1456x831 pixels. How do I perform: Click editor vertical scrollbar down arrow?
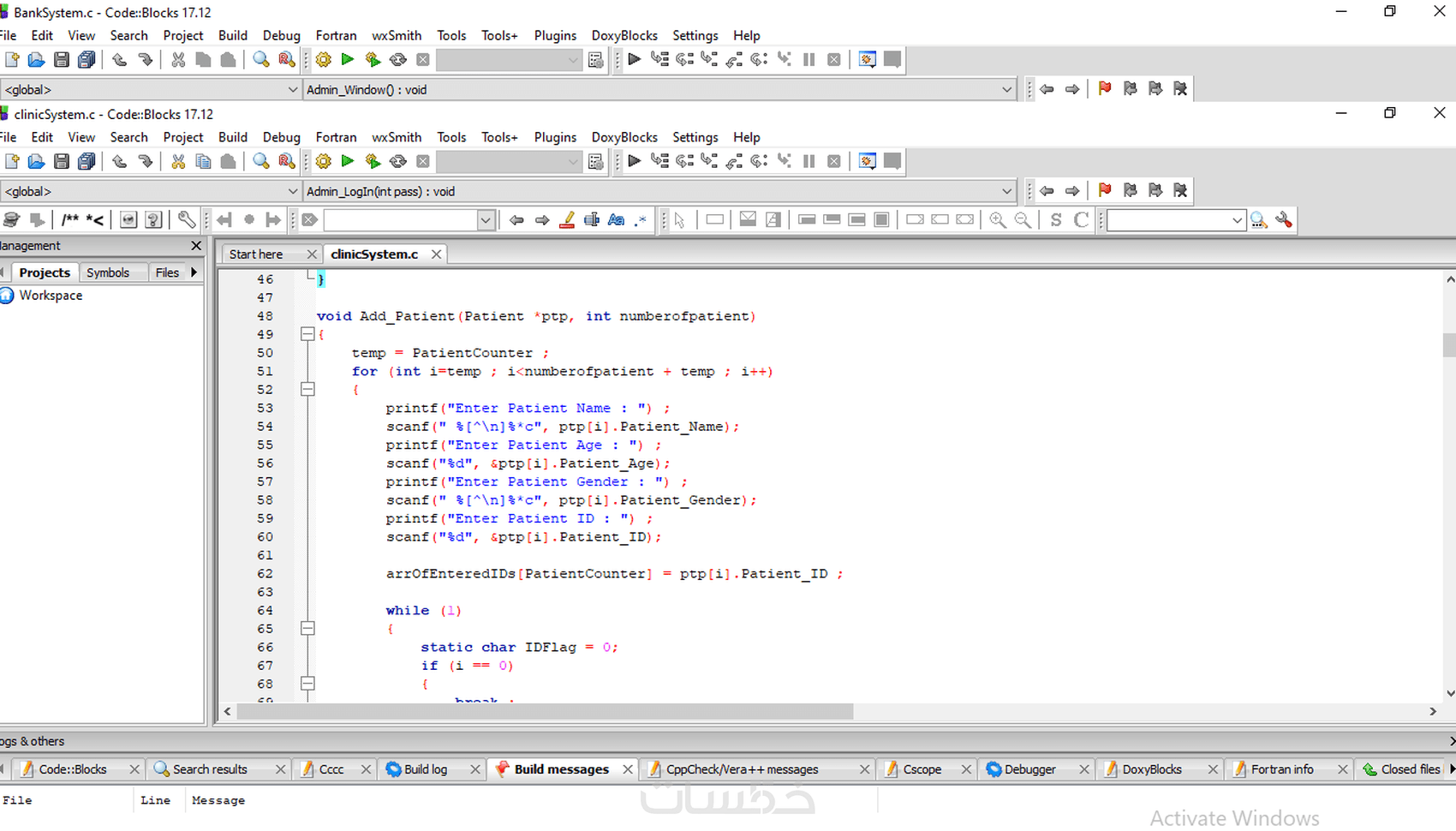click(1449, 693)
